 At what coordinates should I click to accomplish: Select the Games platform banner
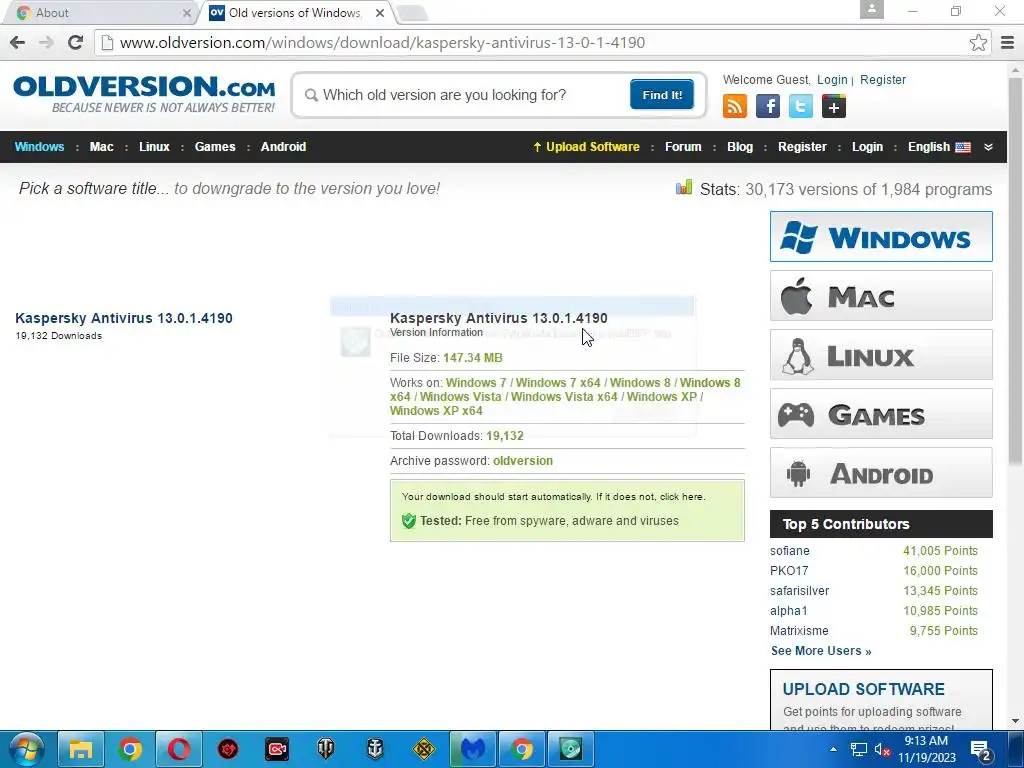(881, 414)
